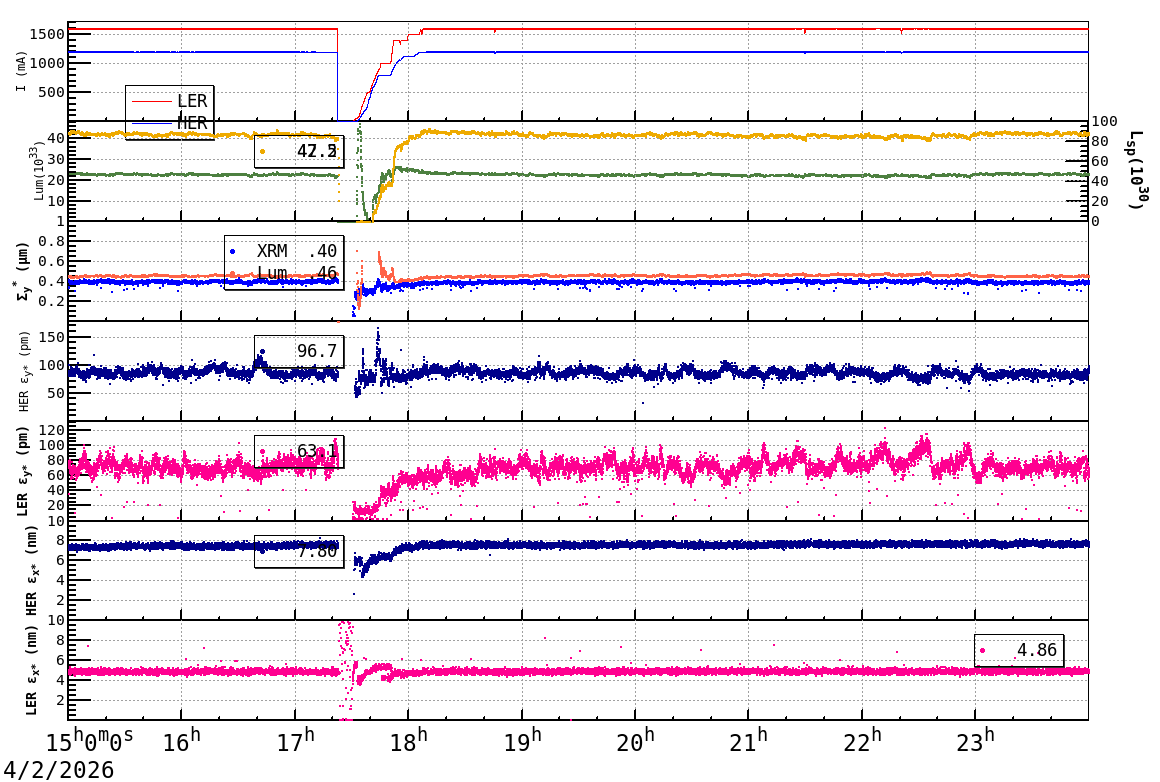Click the 20h time axis label

(635, 741)
